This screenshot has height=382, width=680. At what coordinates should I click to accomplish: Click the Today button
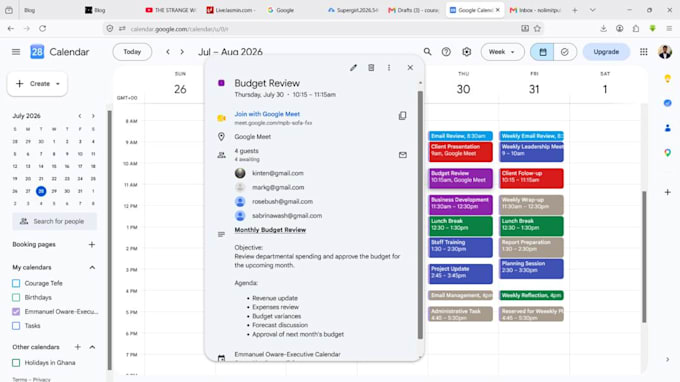pos(132,52)
